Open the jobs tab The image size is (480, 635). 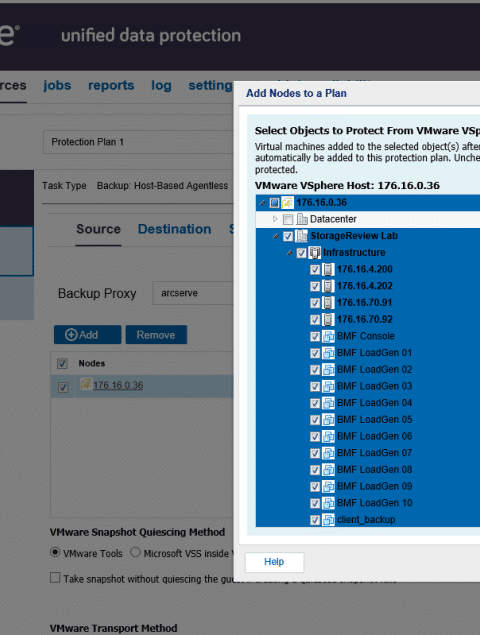click(57, 85)
